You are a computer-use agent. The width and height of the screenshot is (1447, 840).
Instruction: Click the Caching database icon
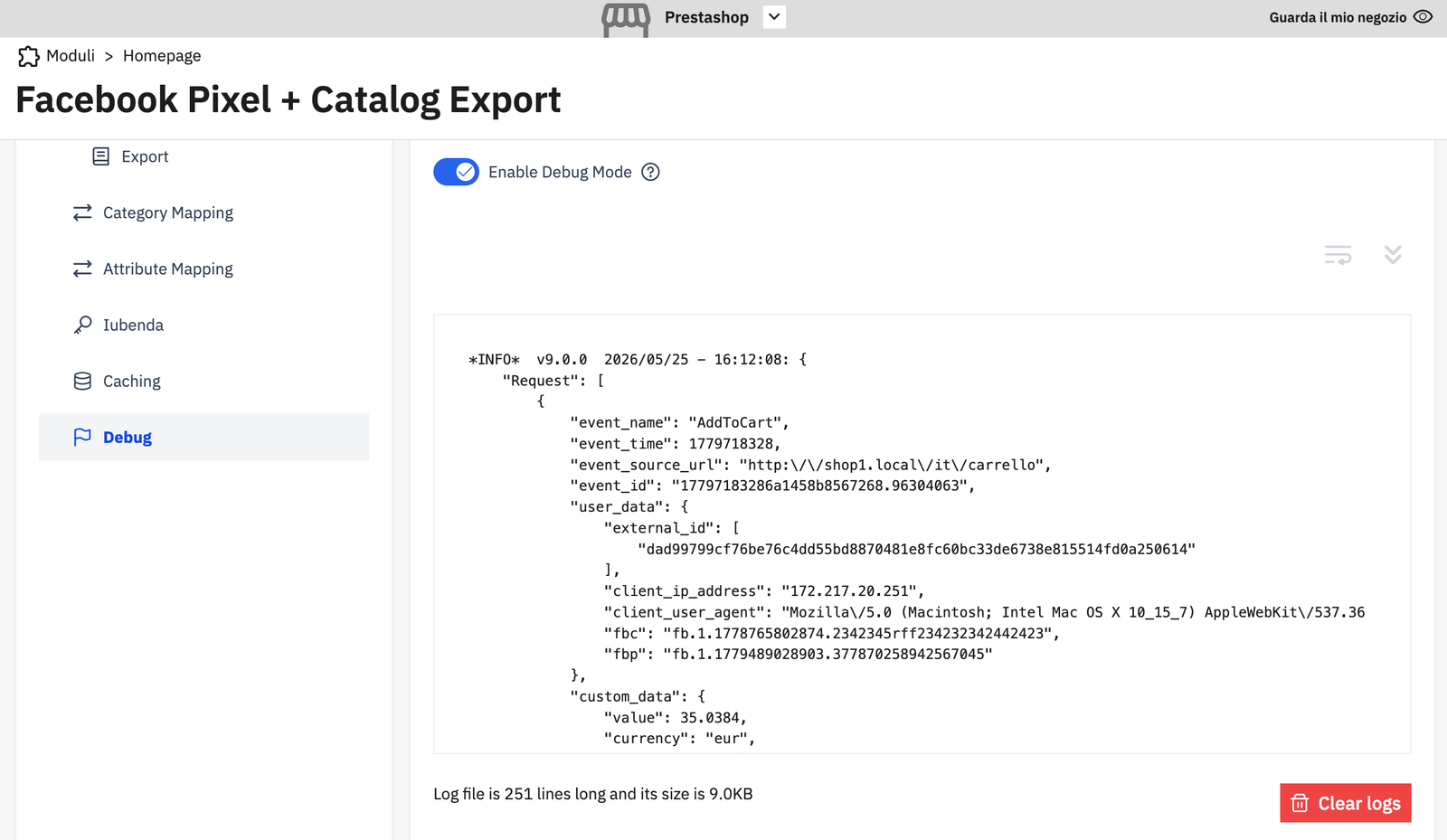coord(82,381)
